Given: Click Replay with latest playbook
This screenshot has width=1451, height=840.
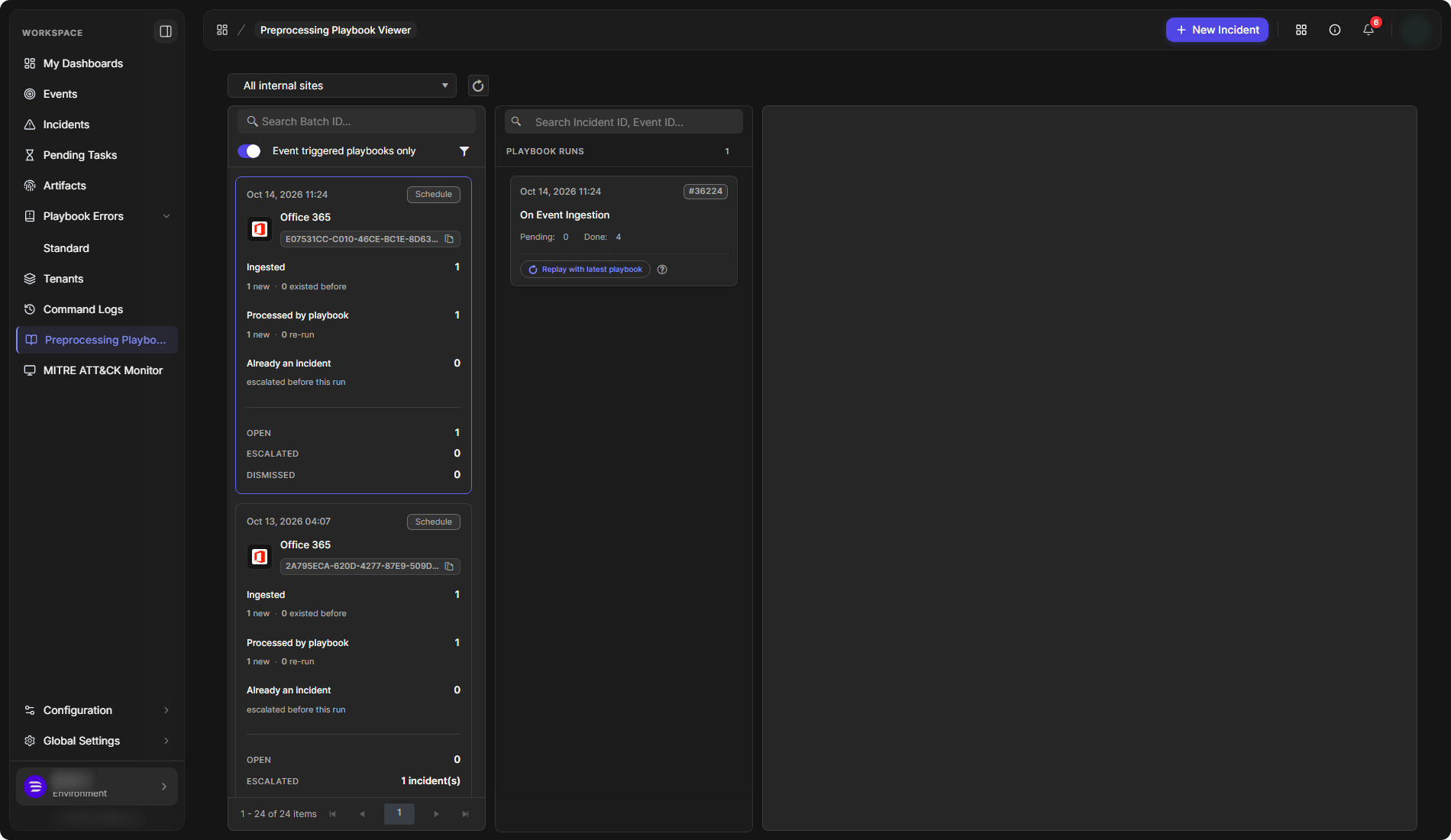Looking at the screenshot, I should pyautogui.click(x=585, y=270).
